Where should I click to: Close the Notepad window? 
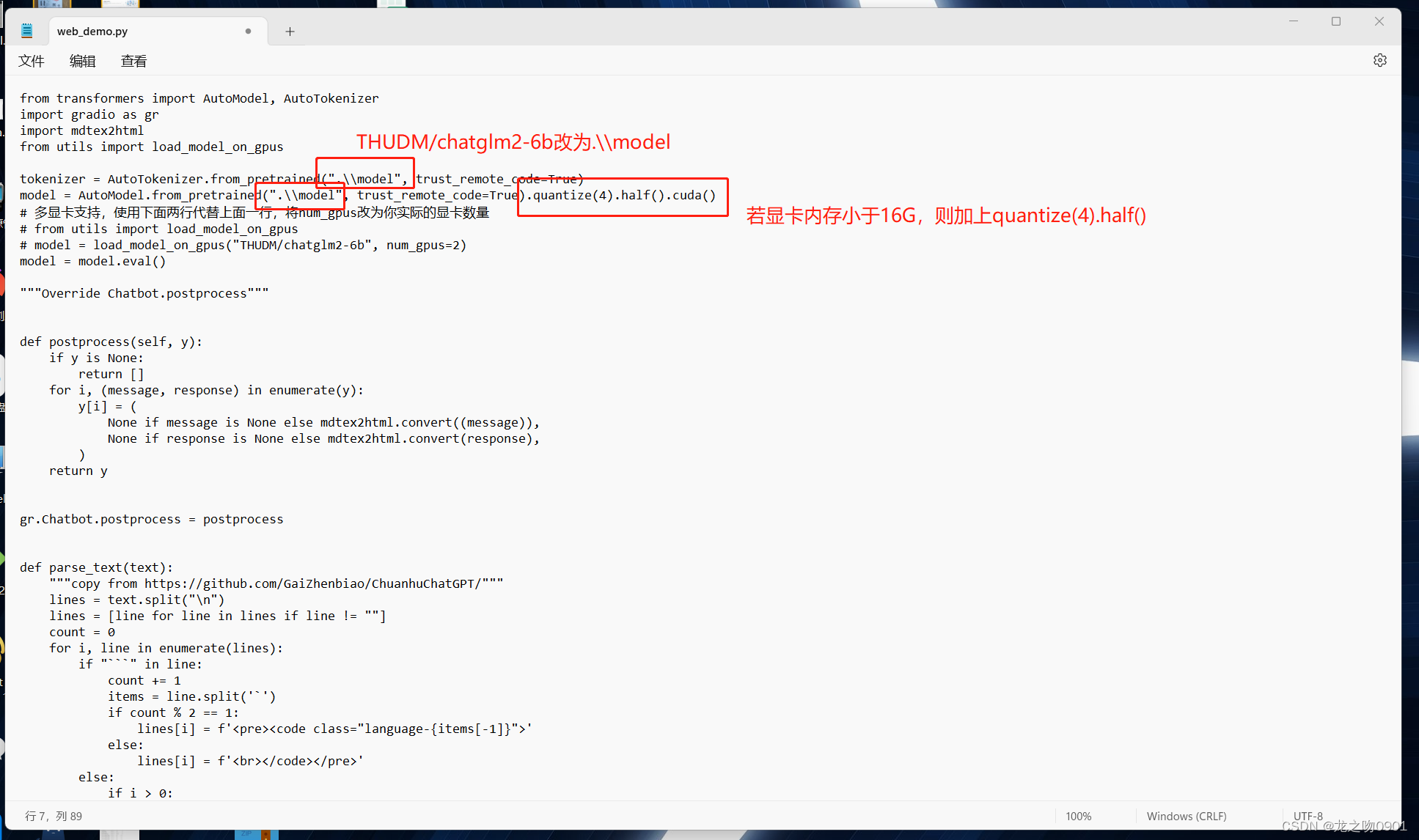[1379, 21]
